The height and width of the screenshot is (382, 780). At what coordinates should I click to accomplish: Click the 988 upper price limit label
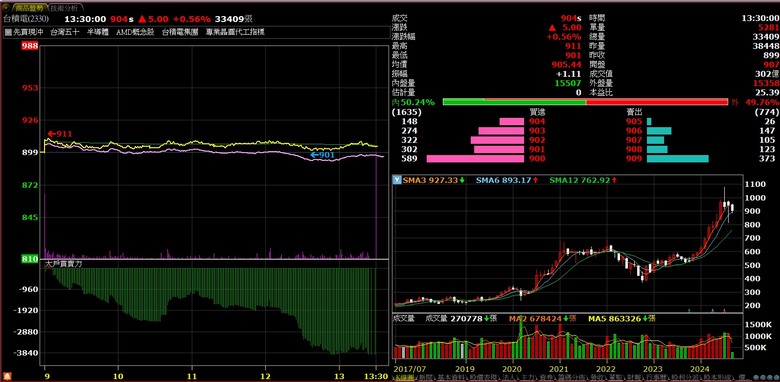30,46
